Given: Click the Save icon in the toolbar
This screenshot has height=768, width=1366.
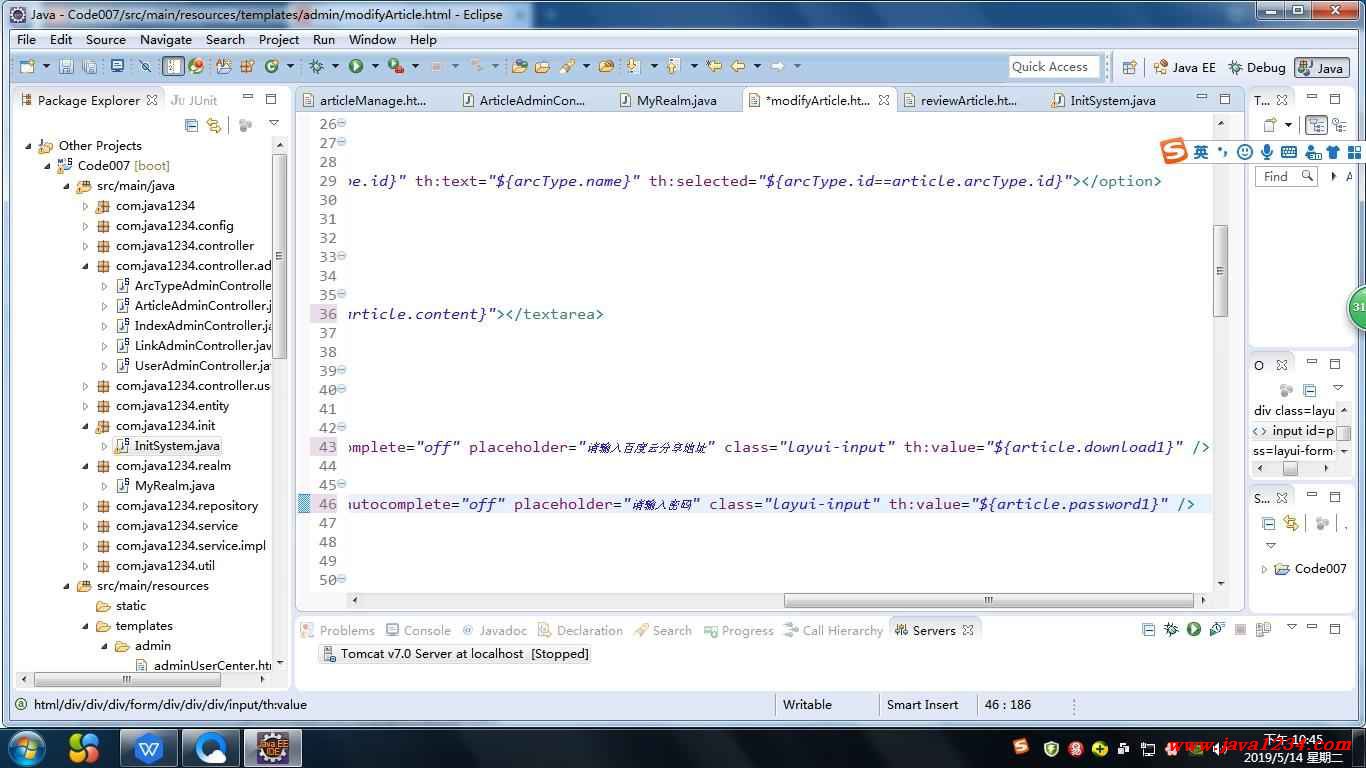Looking at the screenshot, I should pos(66,67).
